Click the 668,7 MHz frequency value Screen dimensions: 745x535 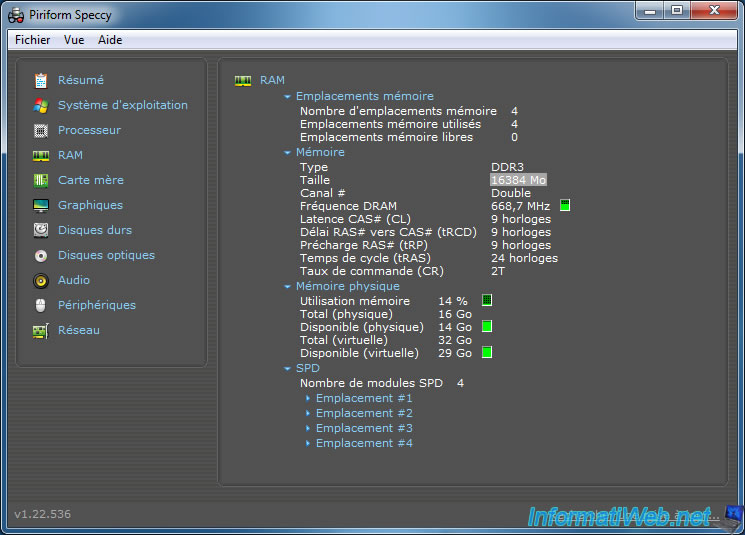coord(520,206)
